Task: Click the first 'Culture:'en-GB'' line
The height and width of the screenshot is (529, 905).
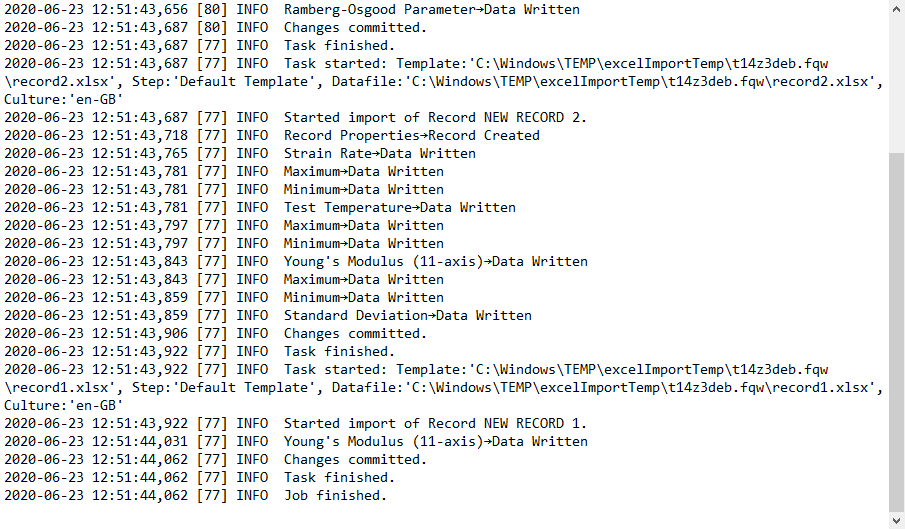Action: click(x=64, y=100)
